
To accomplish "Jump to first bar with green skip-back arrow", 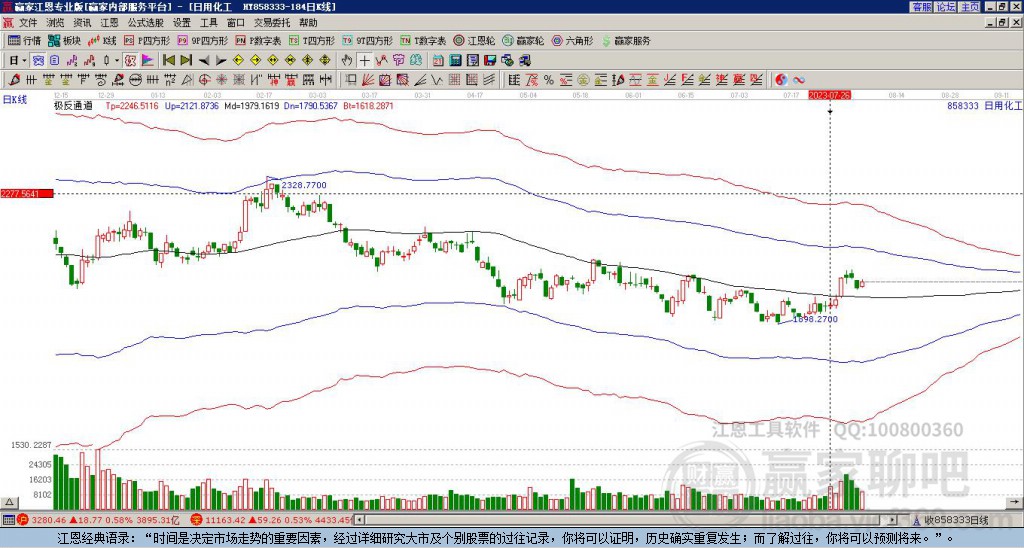I will coord(168,61).
